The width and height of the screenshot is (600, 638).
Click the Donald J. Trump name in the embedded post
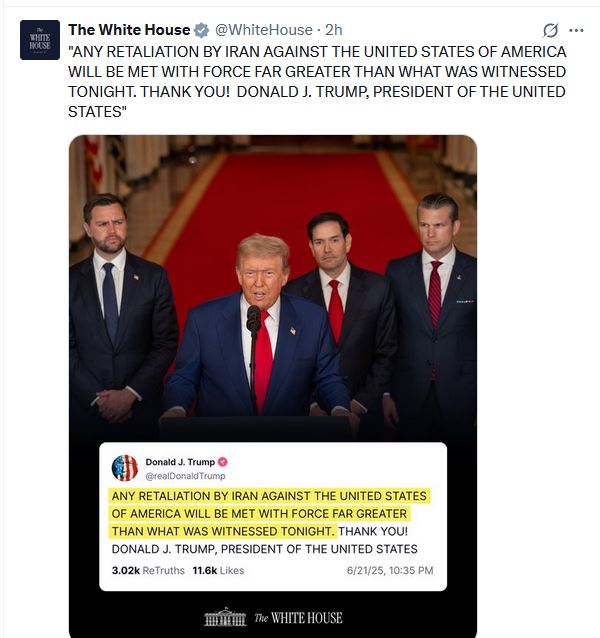pyautogui.click(x=180, y=462)
